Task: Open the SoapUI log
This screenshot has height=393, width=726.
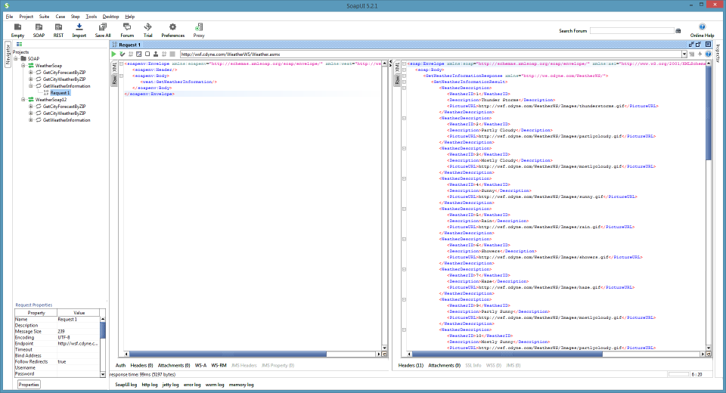Action: [x=126, y=385]
